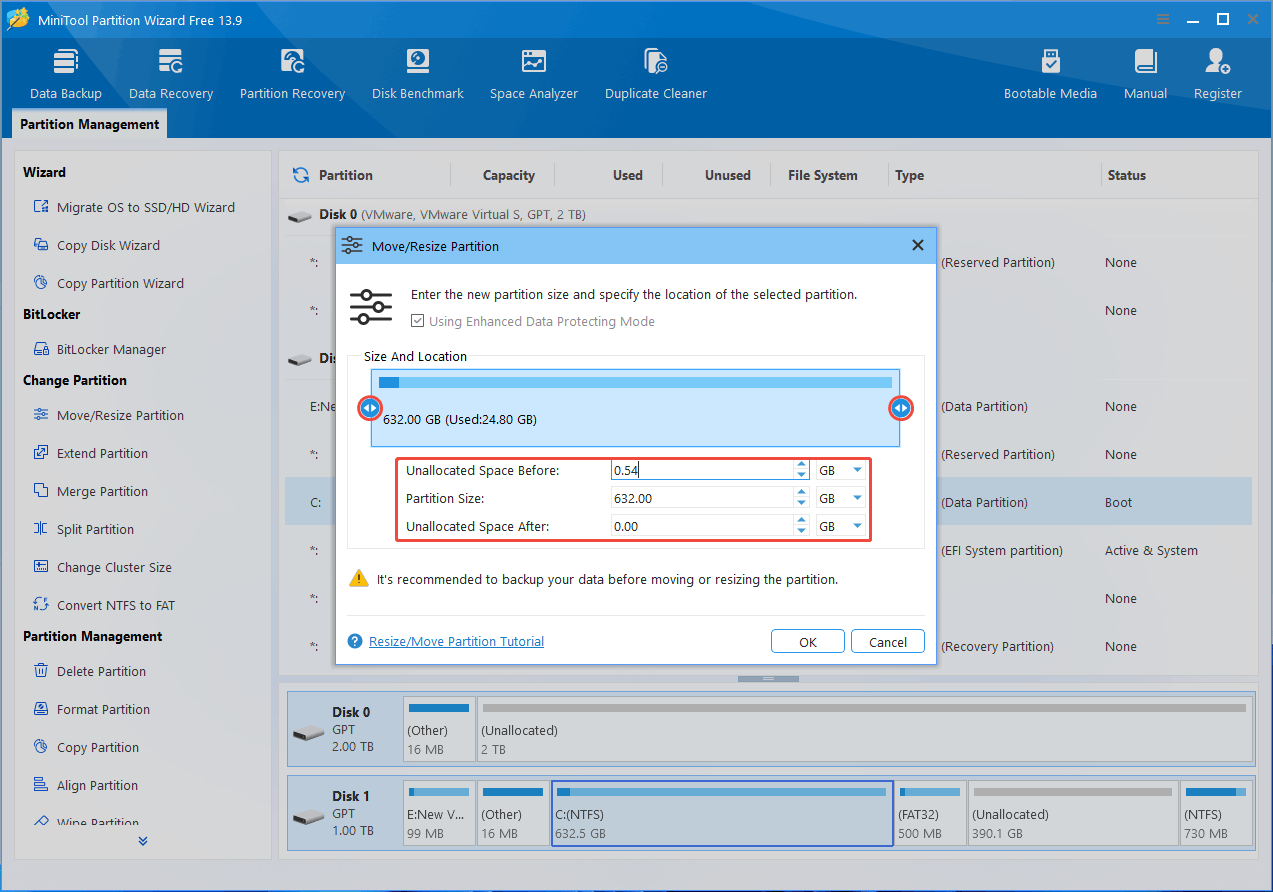The height and width of the screenshot is (892, 1273).
Task: Open the hamburger menu in the title bar
Action: point(1164,19)
